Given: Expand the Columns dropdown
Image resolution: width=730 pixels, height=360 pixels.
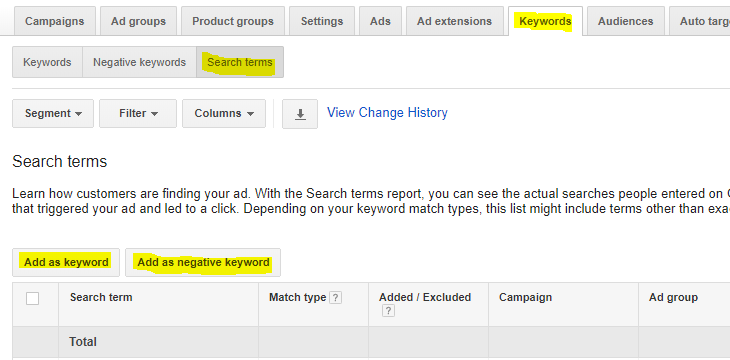Looking at the screenshot, I should tap(224, 113).
